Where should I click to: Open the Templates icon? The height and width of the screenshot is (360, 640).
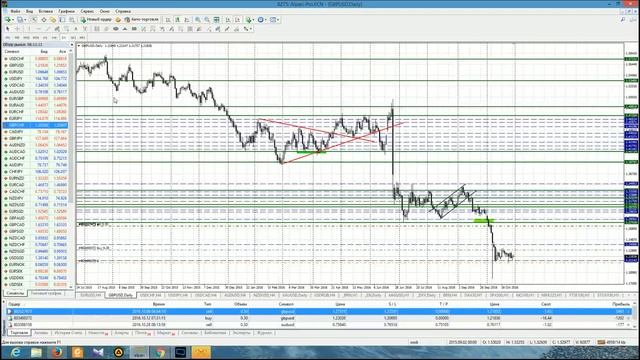pos(273,20)
